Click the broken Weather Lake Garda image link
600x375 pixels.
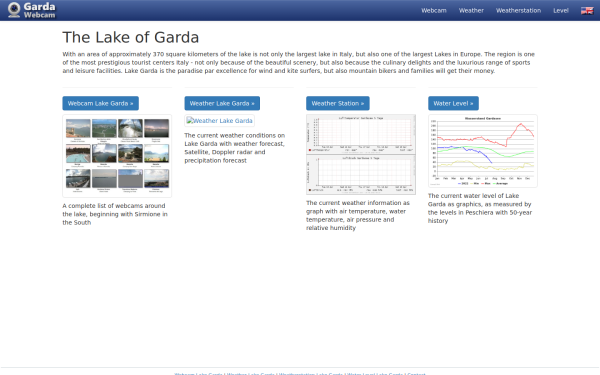(219, 121)
